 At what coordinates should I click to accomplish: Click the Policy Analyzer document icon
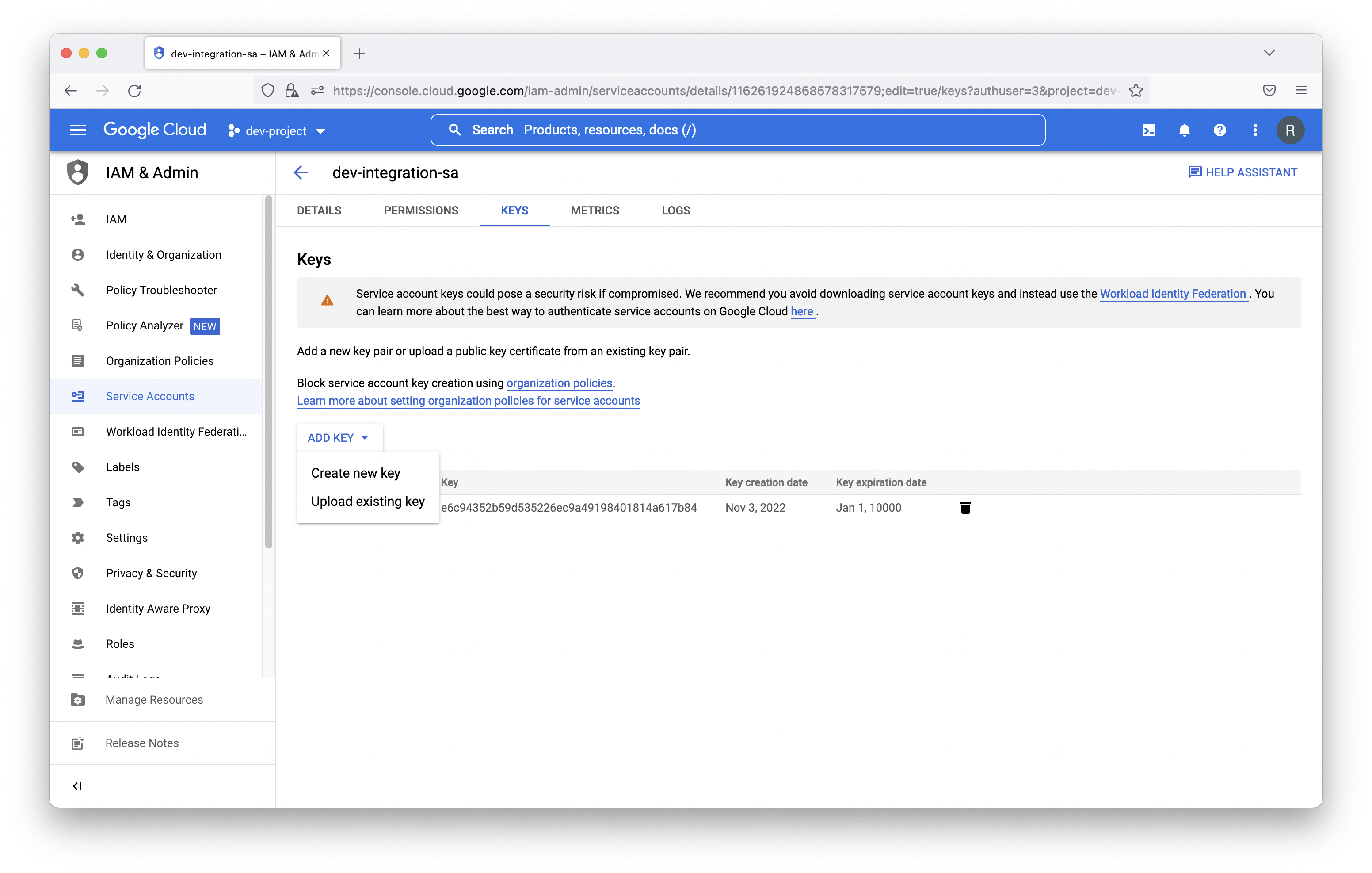pos(77,325)
